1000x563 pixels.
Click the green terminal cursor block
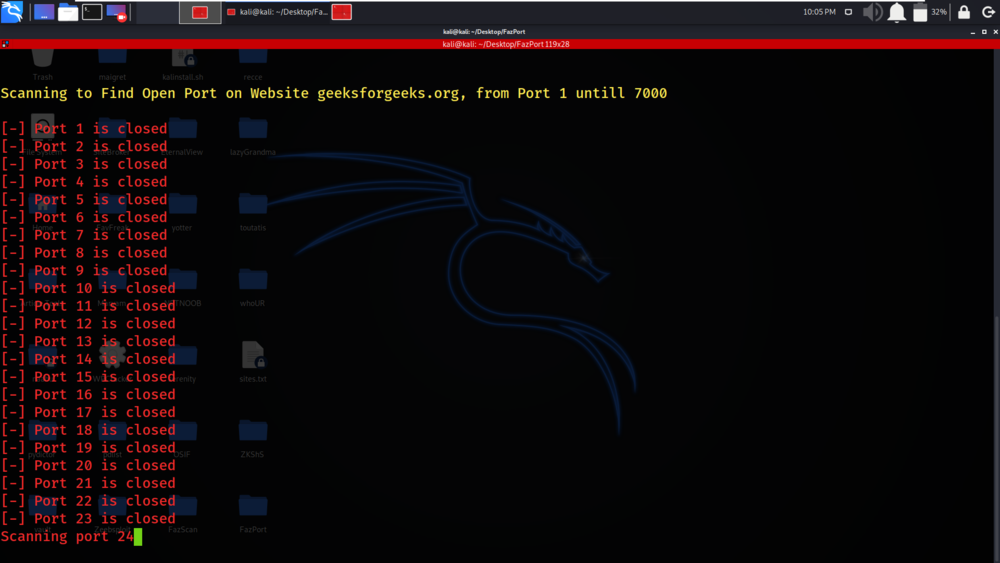tap(138, 537)
